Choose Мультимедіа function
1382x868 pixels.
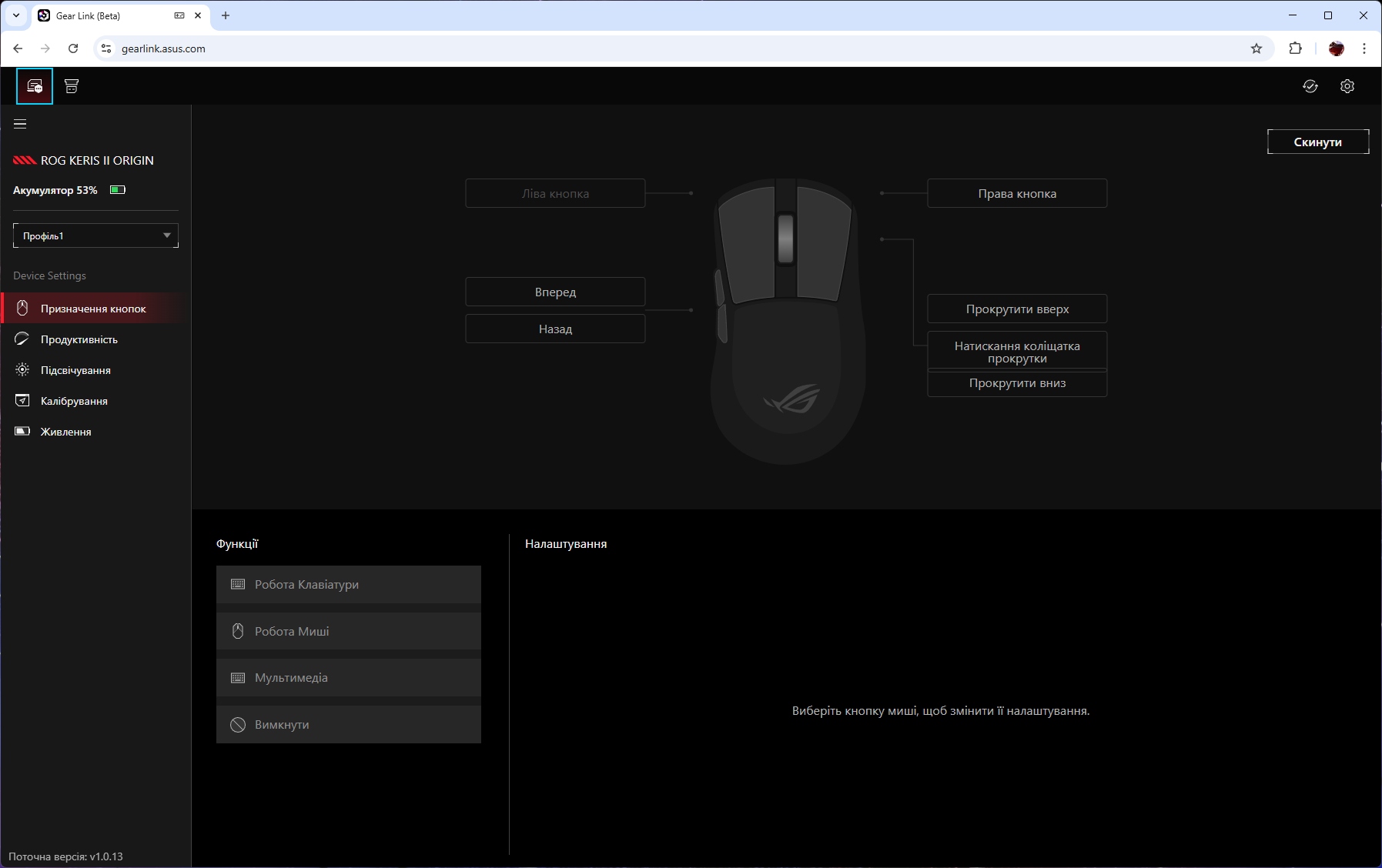point(349,678)
